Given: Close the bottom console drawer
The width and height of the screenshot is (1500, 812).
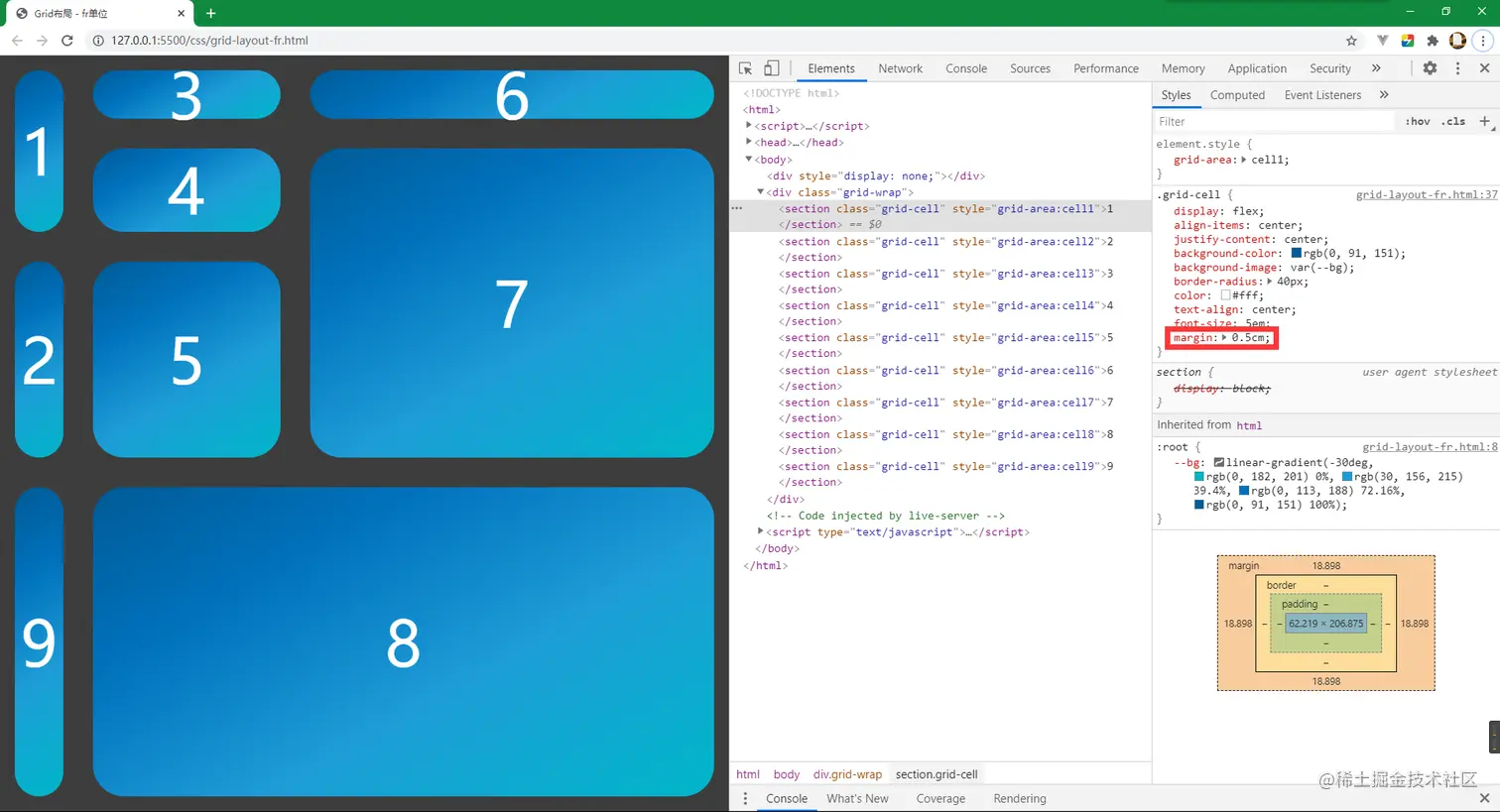Looking at the screenshot, I should coord(1484,798).
